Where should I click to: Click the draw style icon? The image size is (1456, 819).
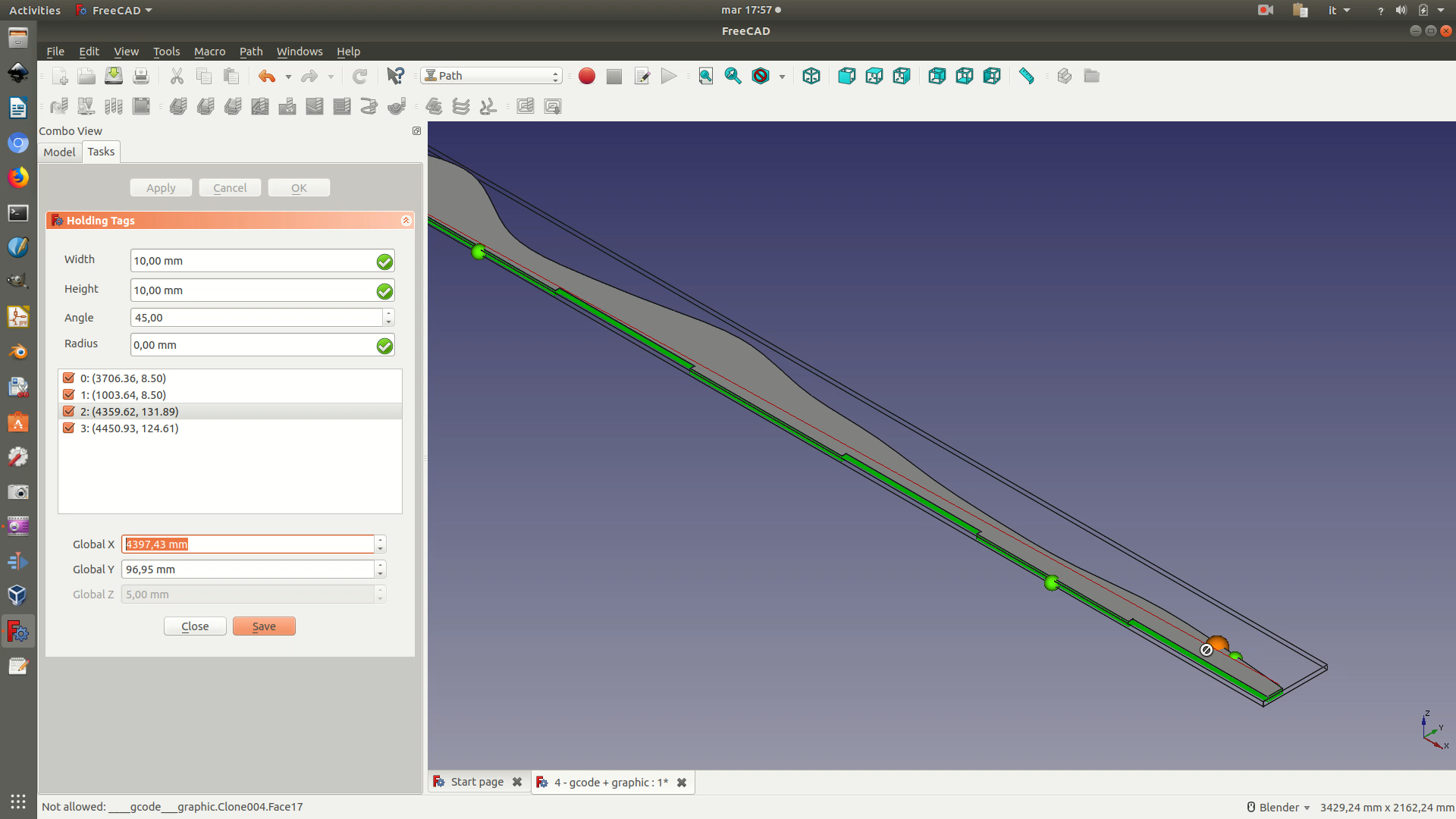tap(761, 76)
